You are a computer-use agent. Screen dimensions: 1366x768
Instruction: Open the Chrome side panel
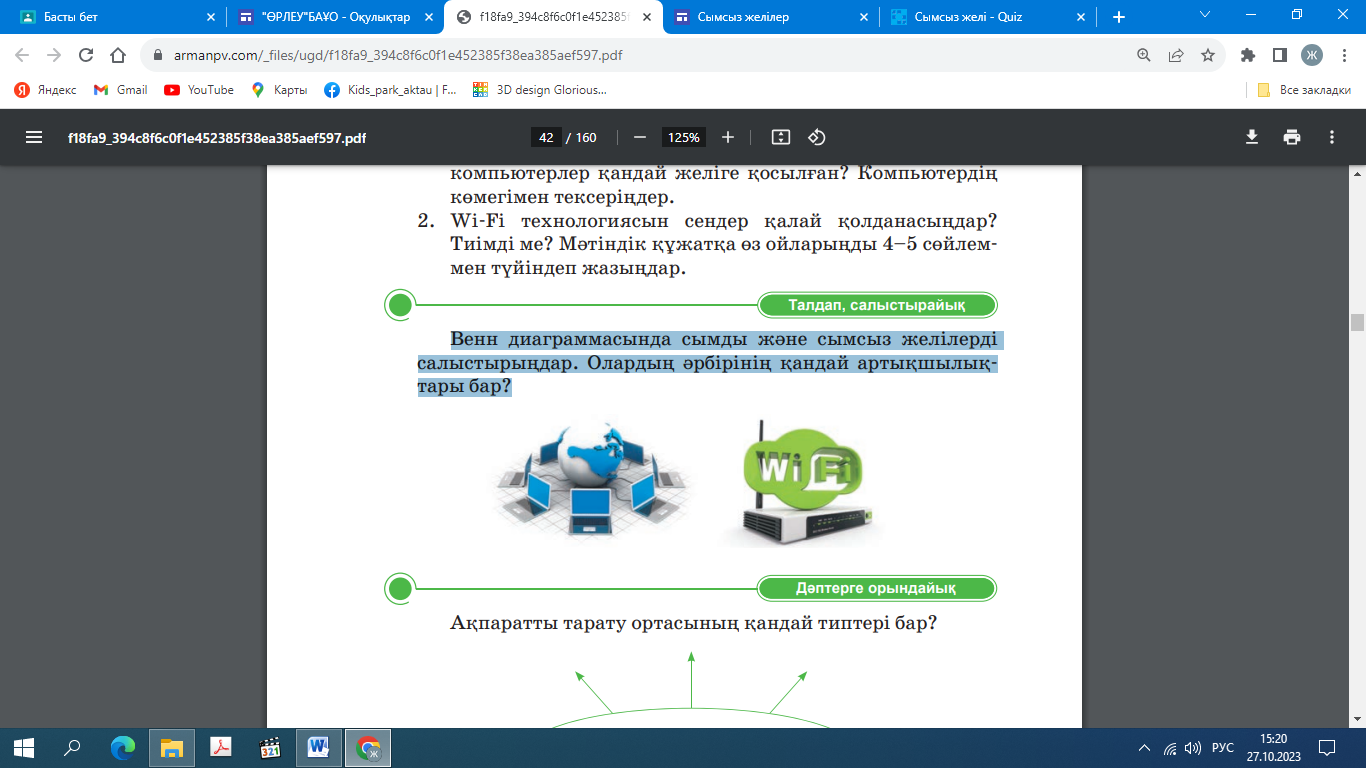click(x=1279, y=56)
